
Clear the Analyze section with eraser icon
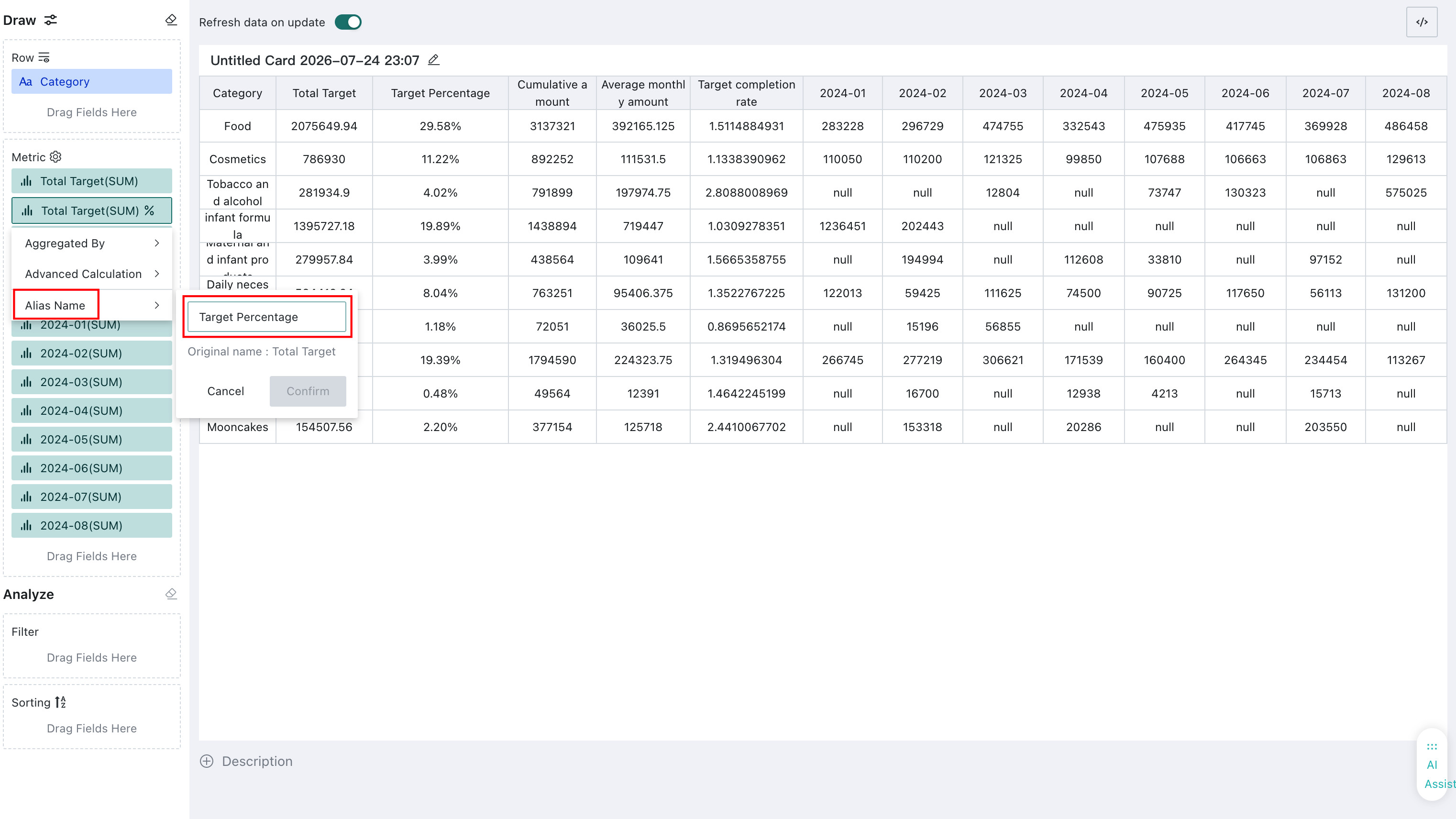click(171, 594)
